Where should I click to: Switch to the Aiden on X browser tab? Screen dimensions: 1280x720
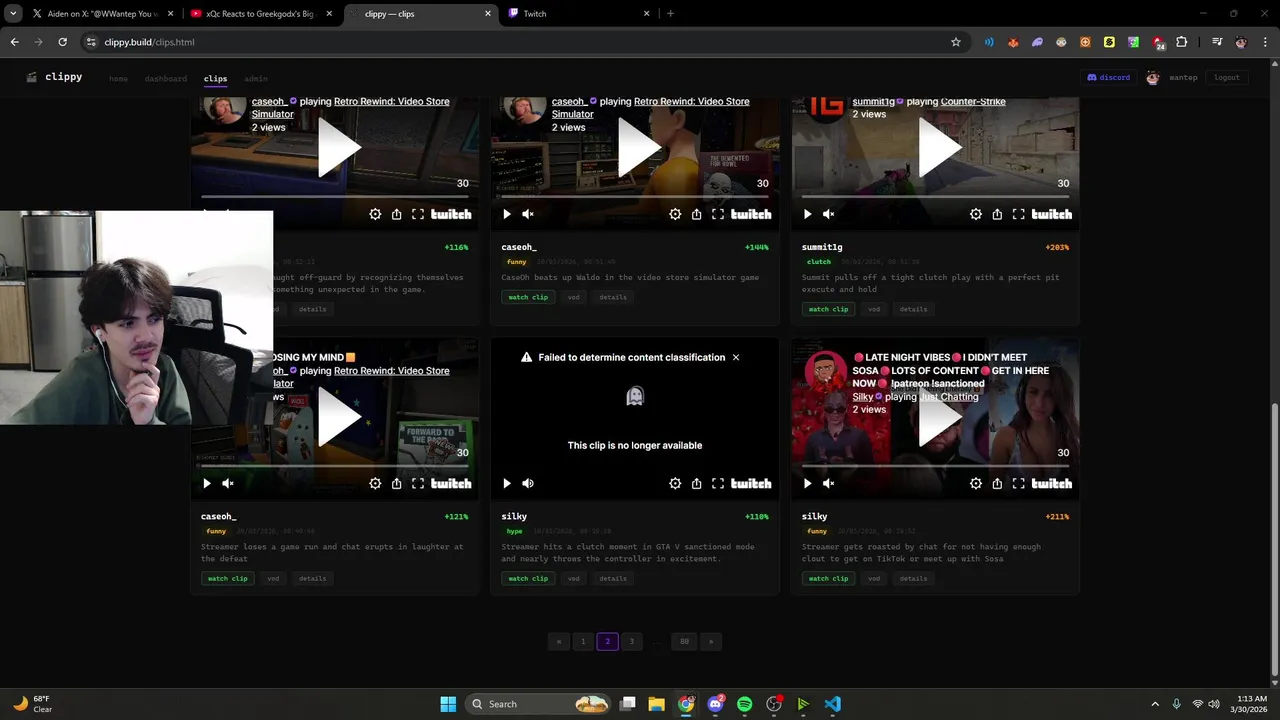pos(102,14)
